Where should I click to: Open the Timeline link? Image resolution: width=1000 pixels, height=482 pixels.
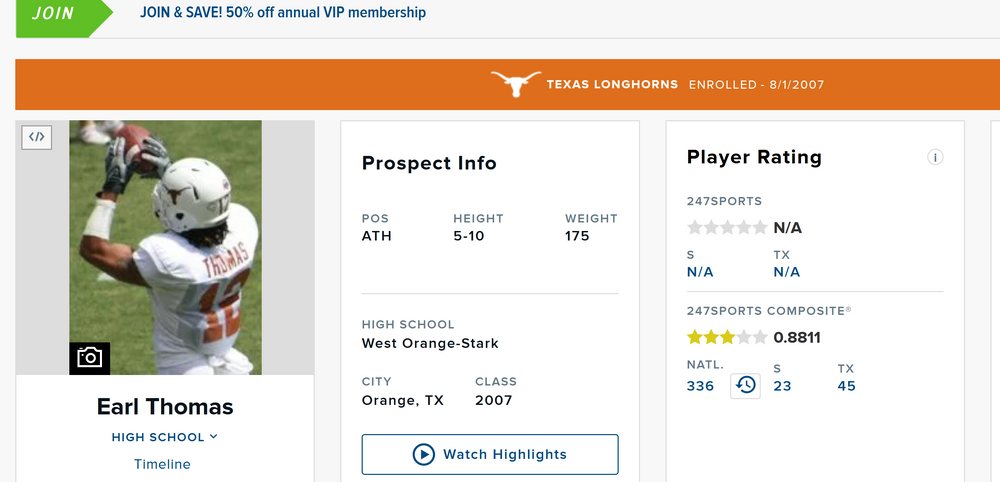tap(162, 464)
